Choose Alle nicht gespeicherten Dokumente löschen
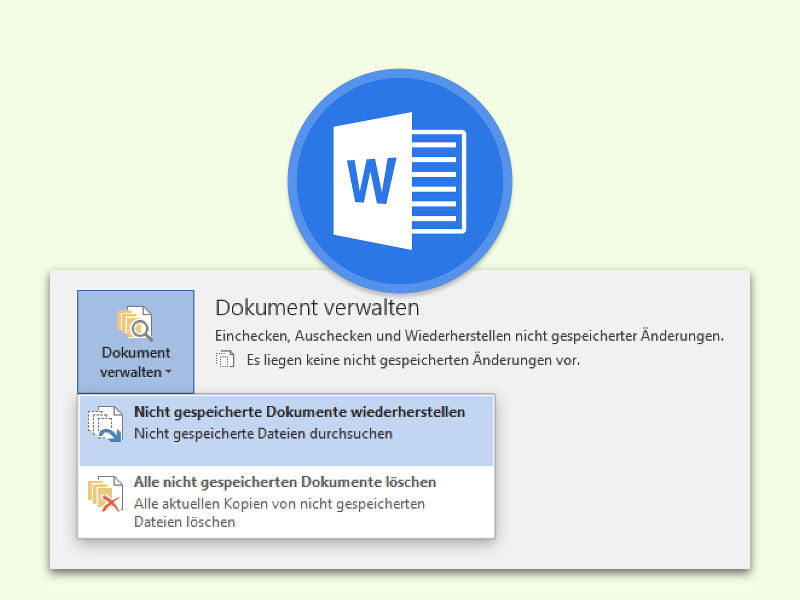Screen dimensions: 800x600 point(286,502)
